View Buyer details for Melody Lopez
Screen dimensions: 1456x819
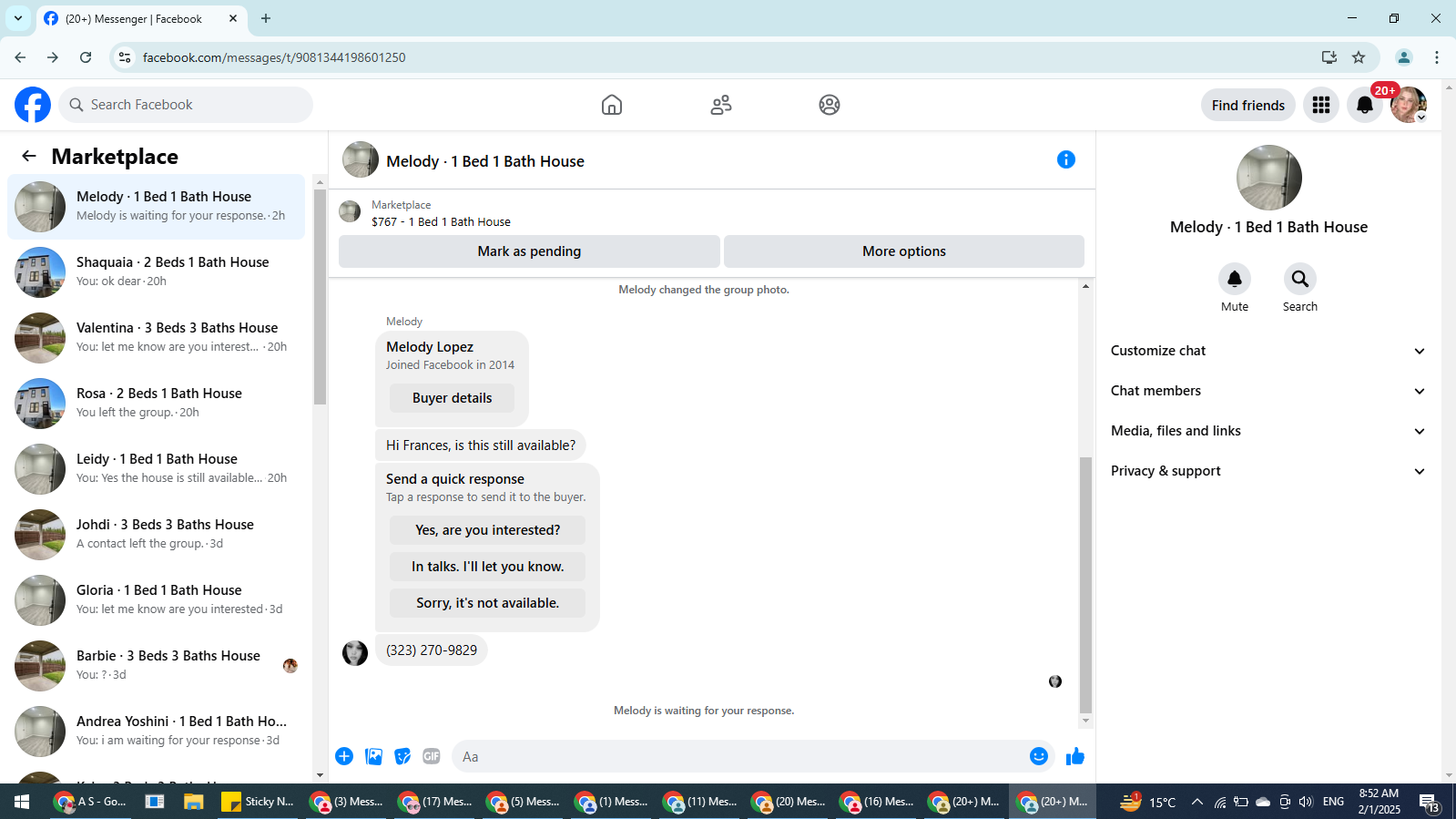click(x=452, y=398)
